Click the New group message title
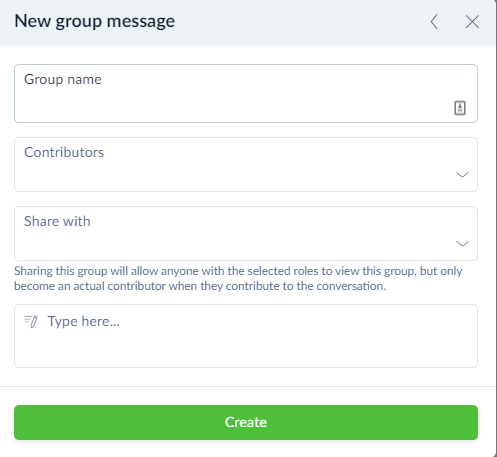 click(x=95, y=22)
